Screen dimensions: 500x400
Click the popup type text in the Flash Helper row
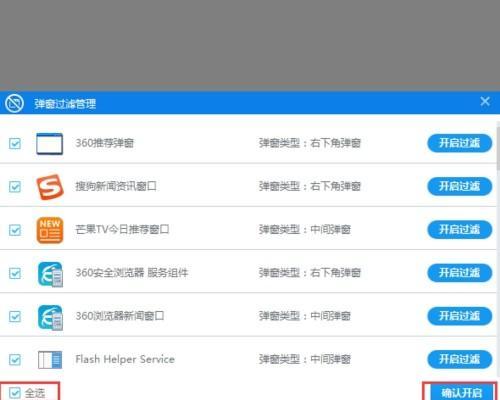coord(305,359)
